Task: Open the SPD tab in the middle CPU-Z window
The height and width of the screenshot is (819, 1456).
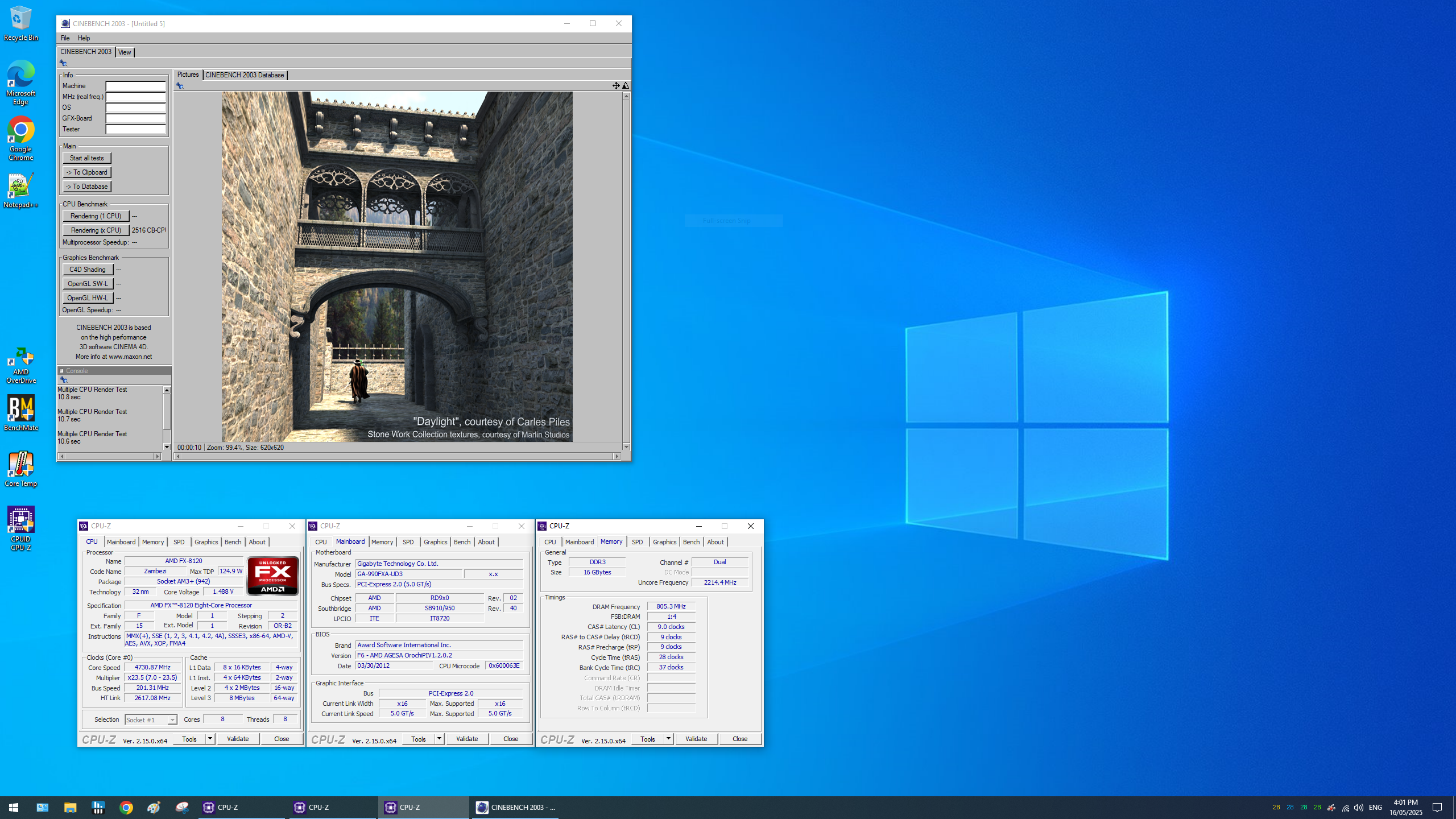Action: tap(408, 542)
